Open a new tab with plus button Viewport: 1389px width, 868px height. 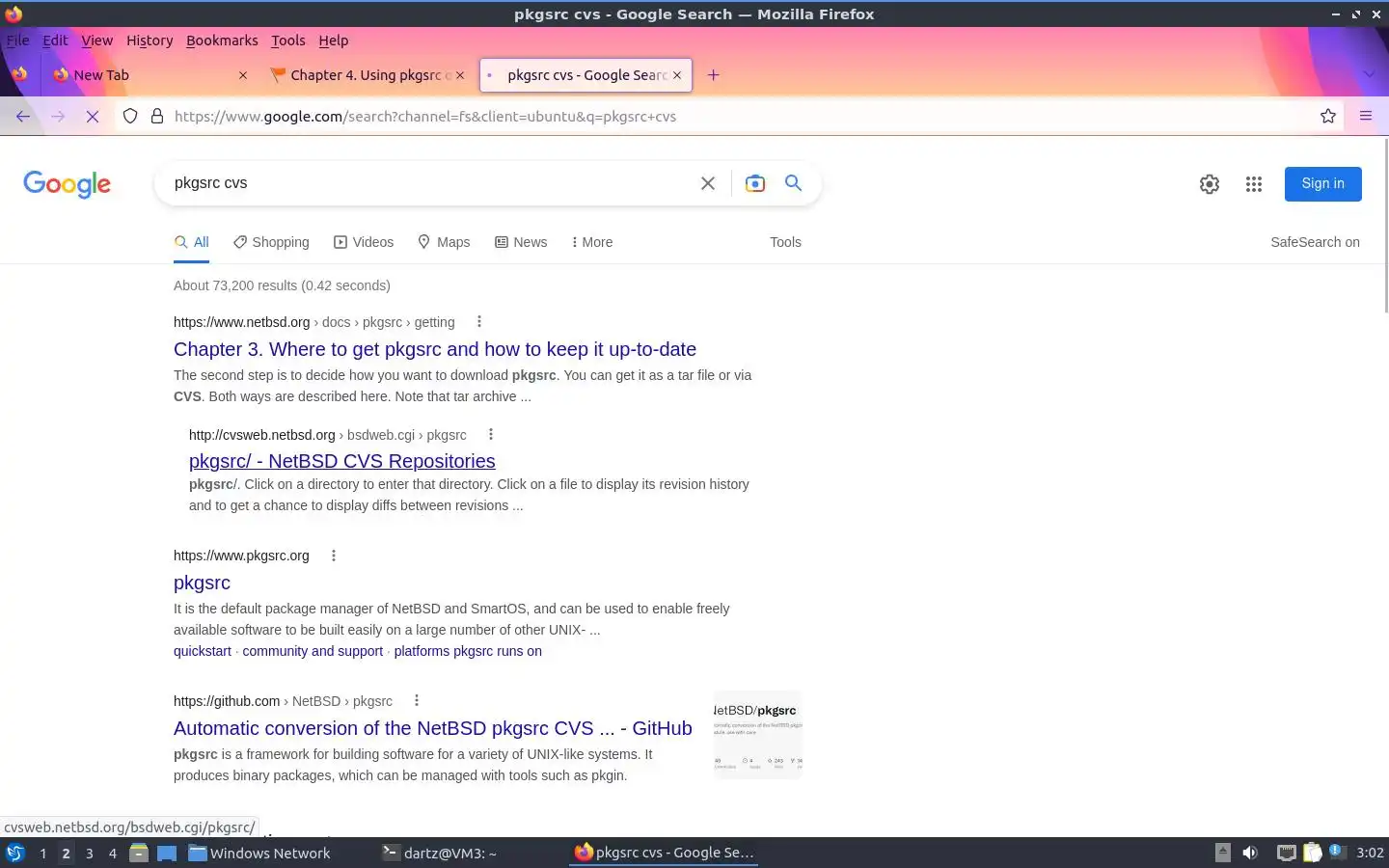(714, 75)
